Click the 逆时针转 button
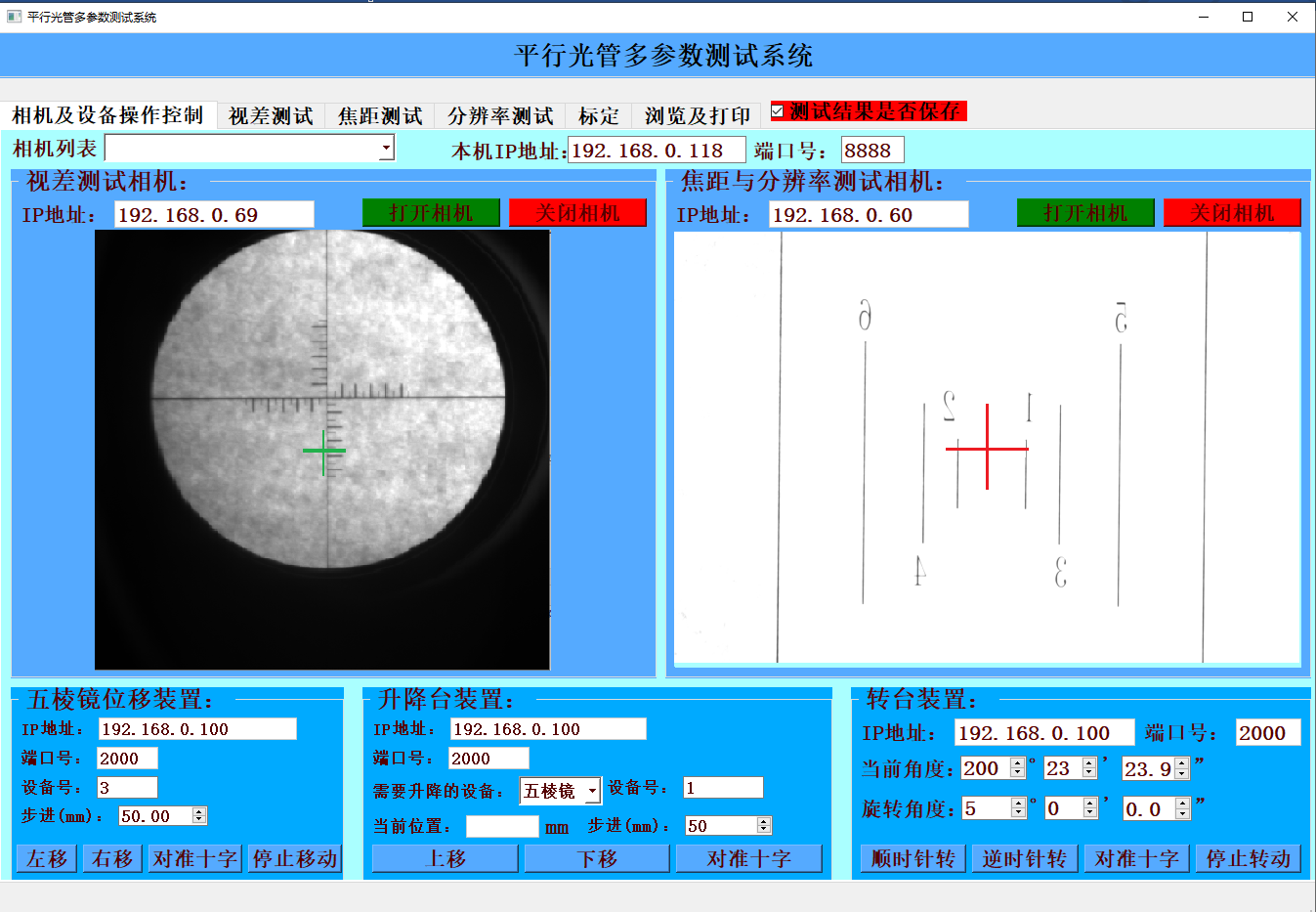Screen dimensions: 1316x912 (x=1025, y=859)
